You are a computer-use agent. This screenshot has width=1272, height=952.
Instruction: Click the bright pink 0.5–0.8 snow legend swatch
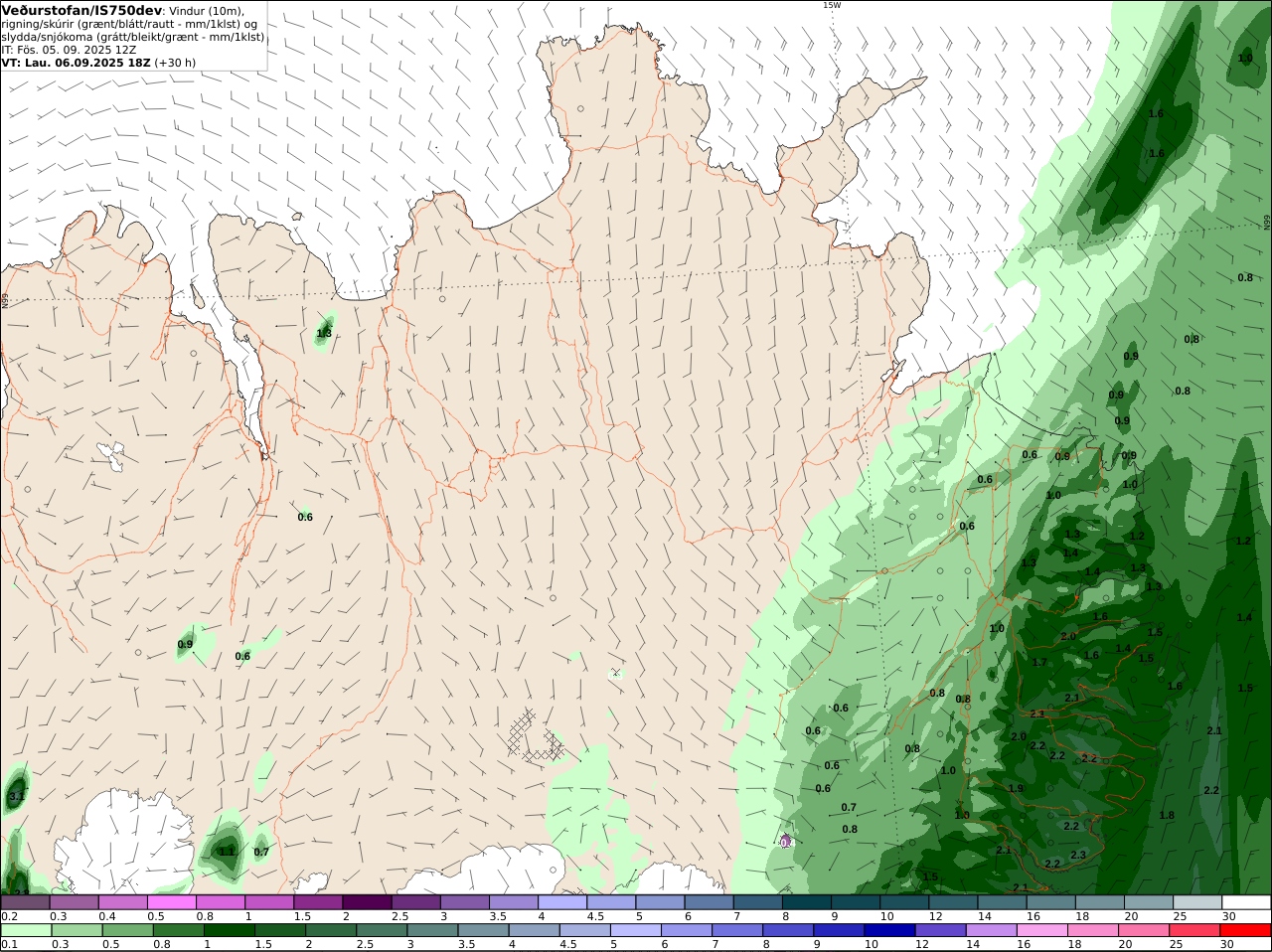point(173,902)
